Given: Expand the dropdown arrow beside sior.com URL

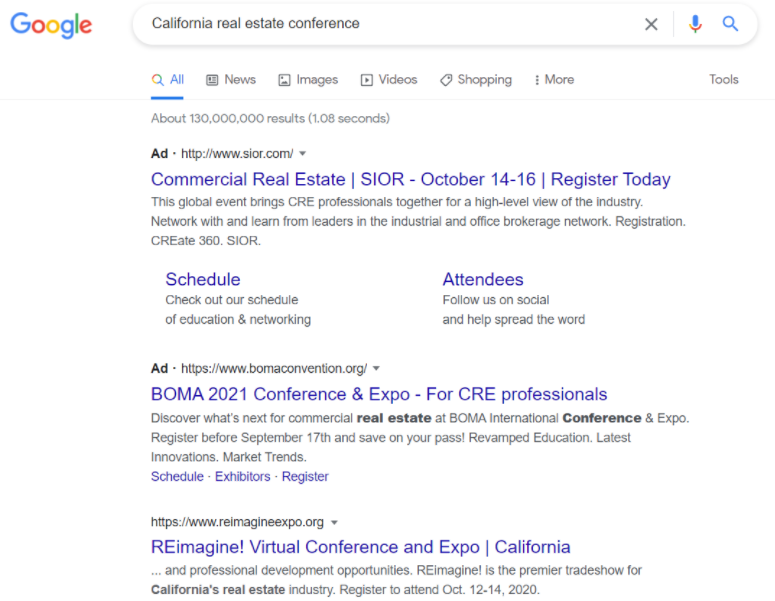Looking at the screenshot, I should point(302,154).
